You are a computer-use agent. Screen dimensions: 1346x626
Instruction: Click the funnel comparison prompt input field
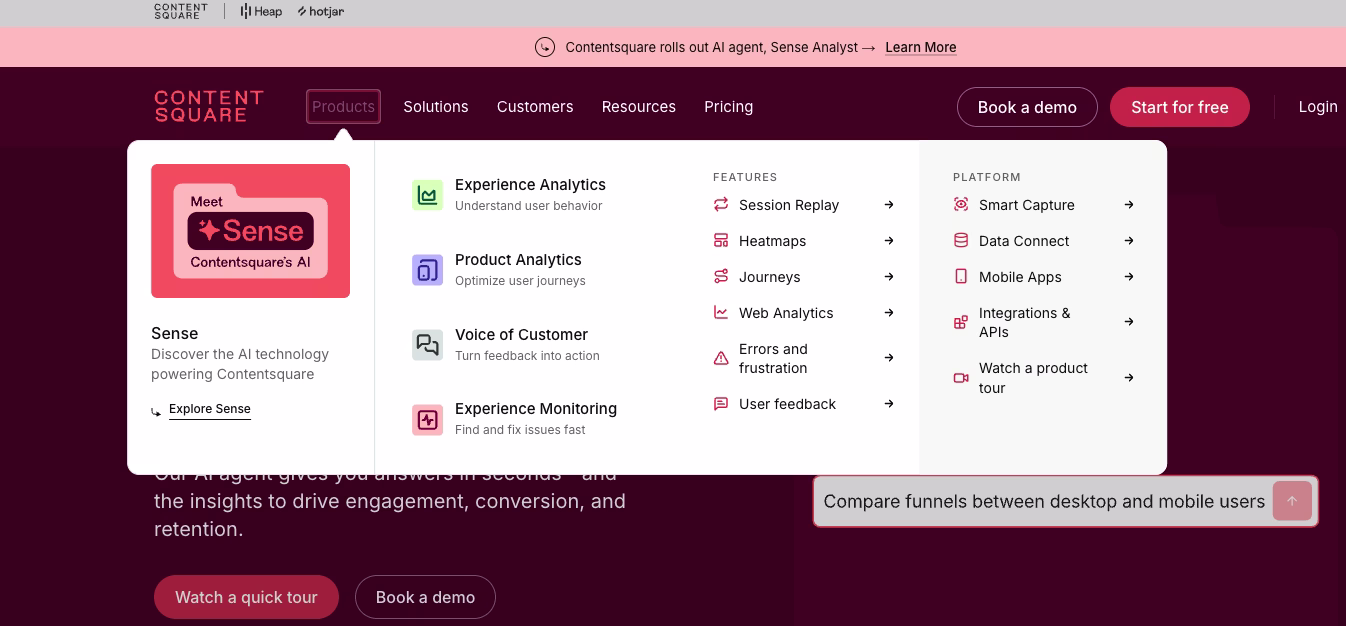[1044, 501]
